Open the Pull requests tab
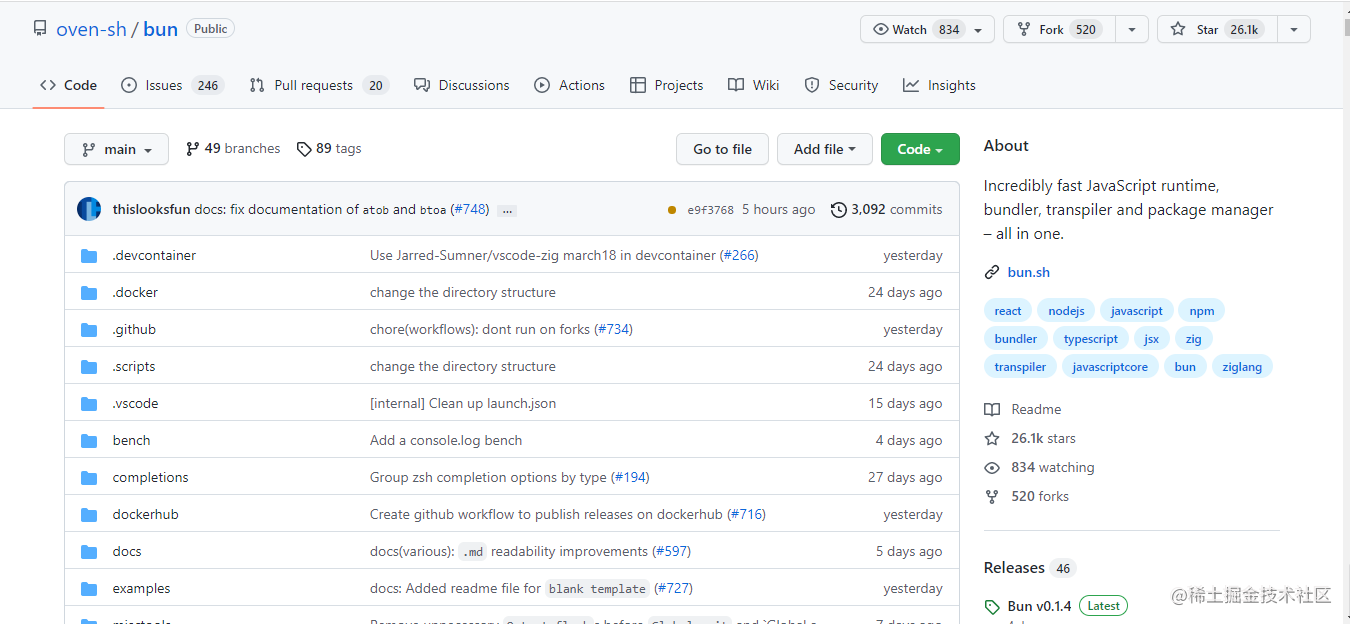This screenshot has height=624, width=1350. click(x=318, y=85)
